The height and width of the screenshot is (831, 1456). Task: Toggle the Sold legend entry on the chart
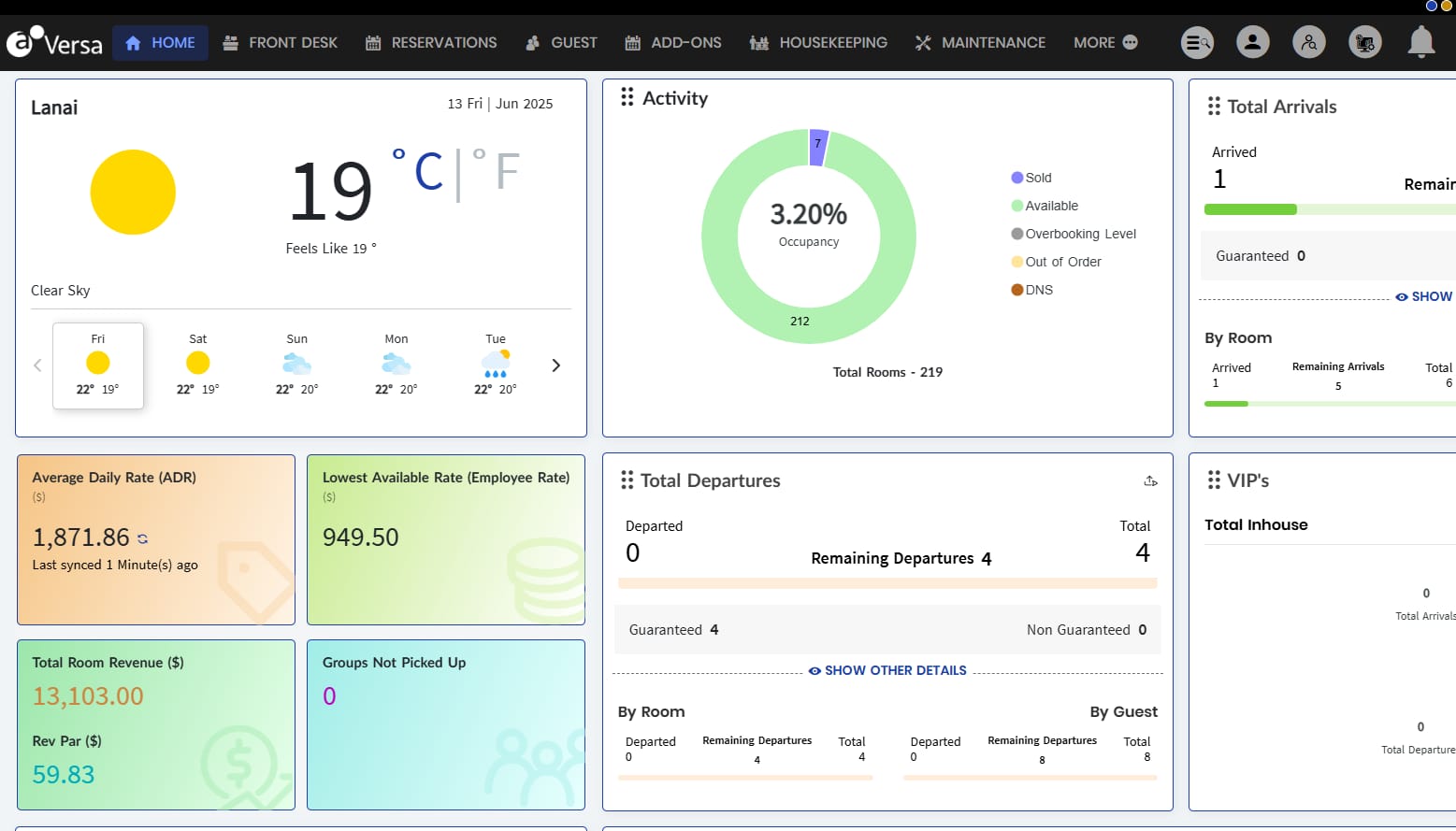point(1031,177)
